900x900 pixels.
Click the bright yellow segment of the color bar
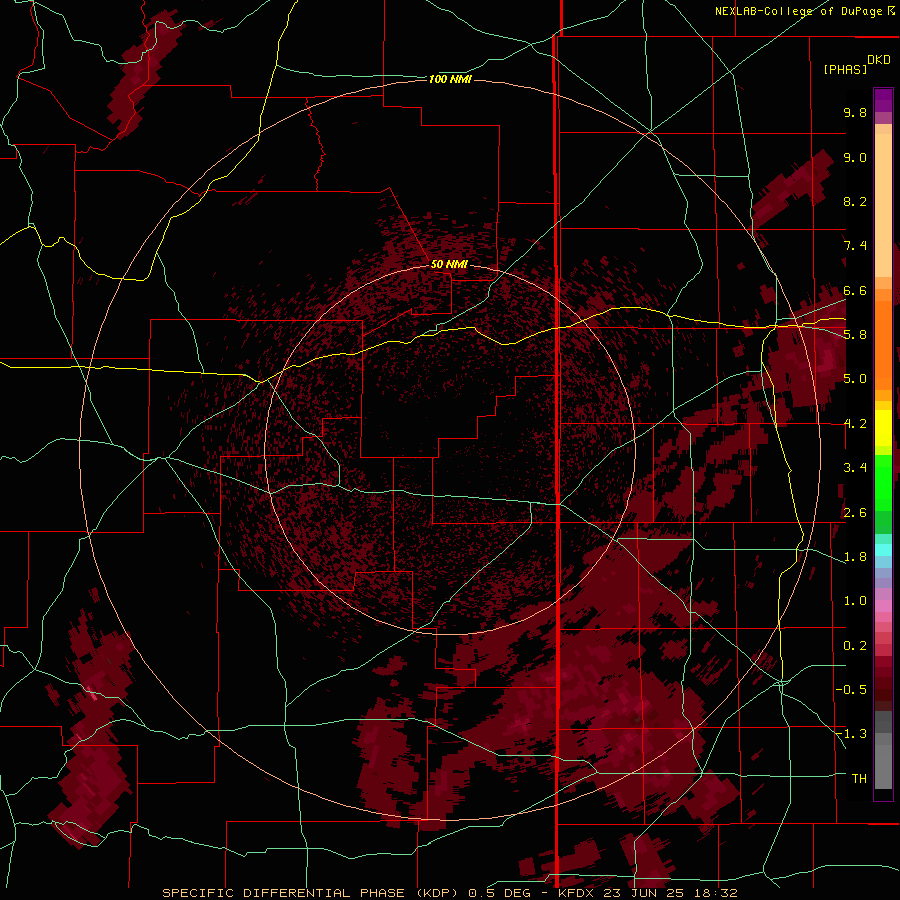coord(883,428)
